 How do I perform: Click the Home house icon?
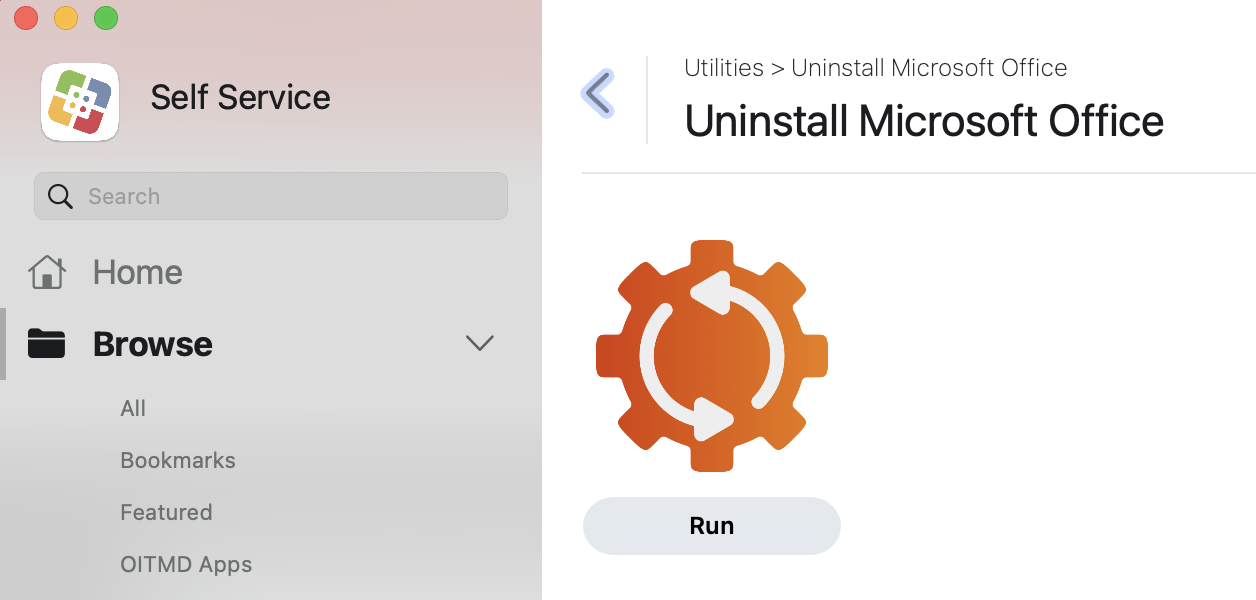47,272
